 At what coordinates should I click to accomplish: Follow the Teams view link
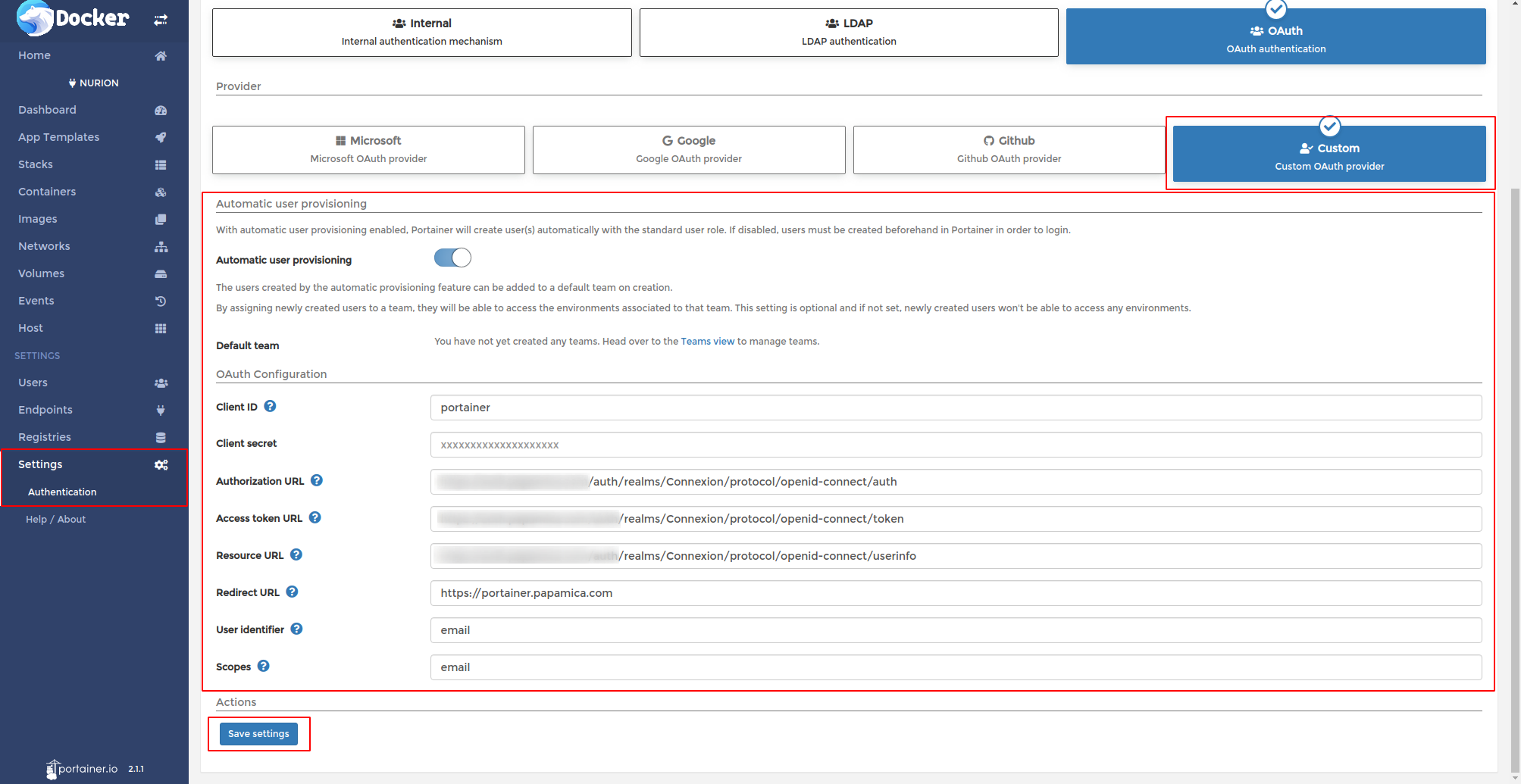tap(707, 342)
